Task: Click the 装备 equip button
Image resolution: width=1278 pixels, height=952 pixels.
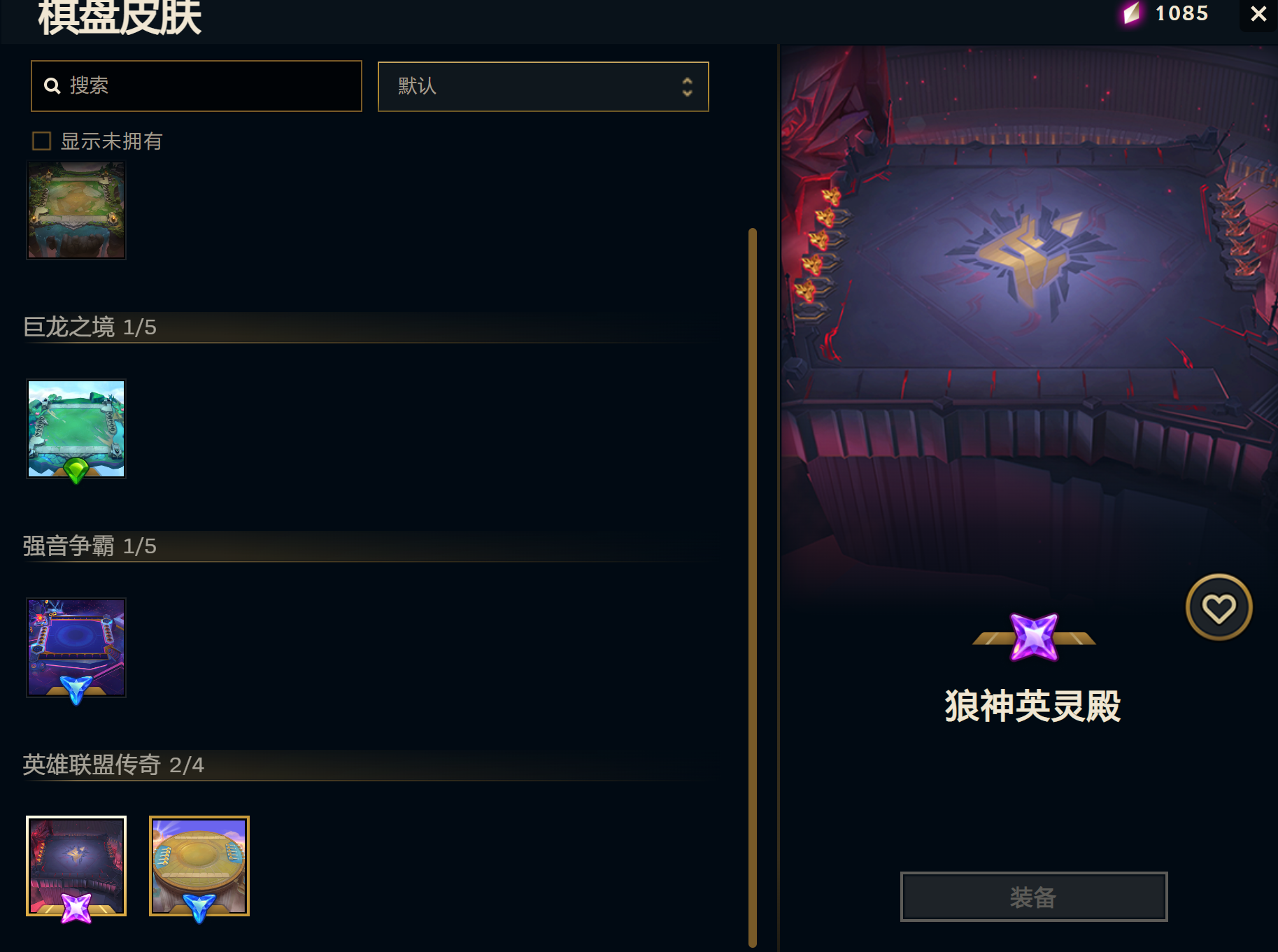Action: [x=1034, y=897]
